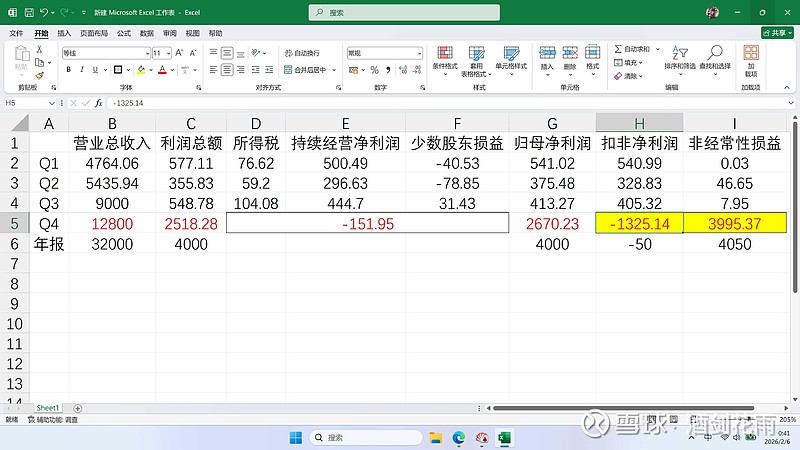
Task: Toggle Italic formatting
Action: coord(82,69)
